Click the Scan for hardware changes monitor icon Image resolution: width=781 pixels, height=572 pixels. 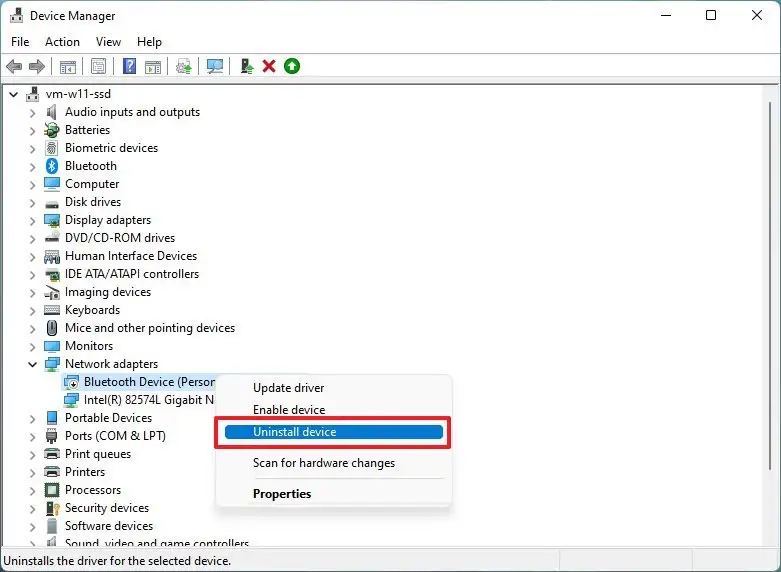click(x=214, y=66)
